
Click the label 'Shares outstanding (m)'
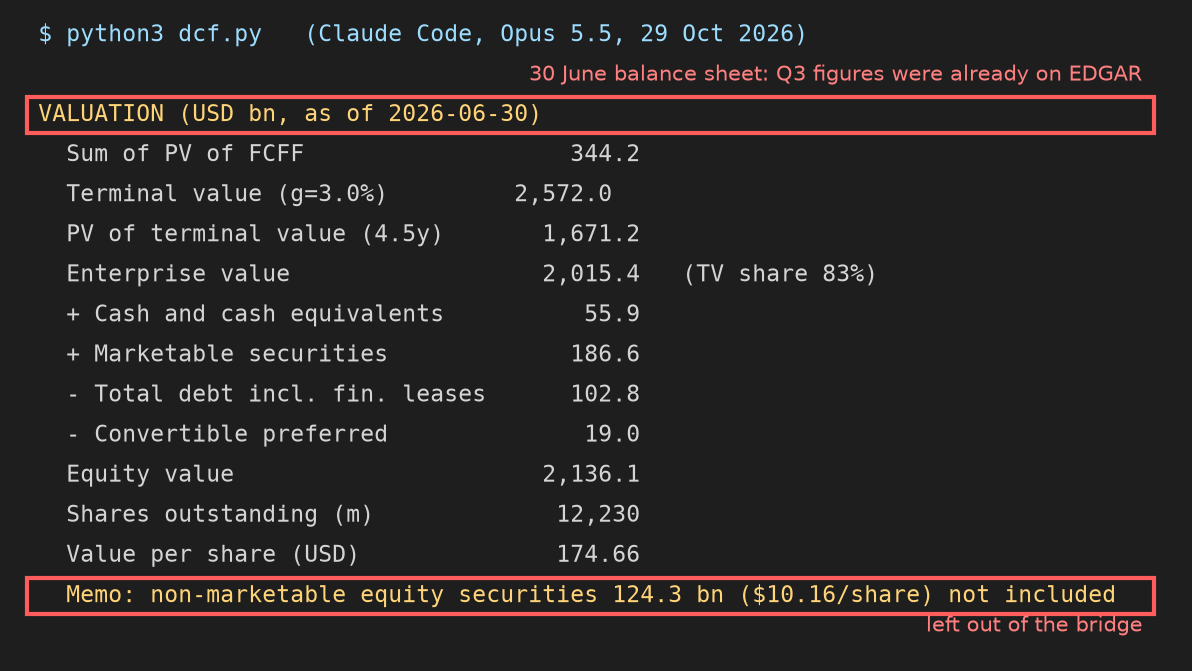tap(220, 514)
